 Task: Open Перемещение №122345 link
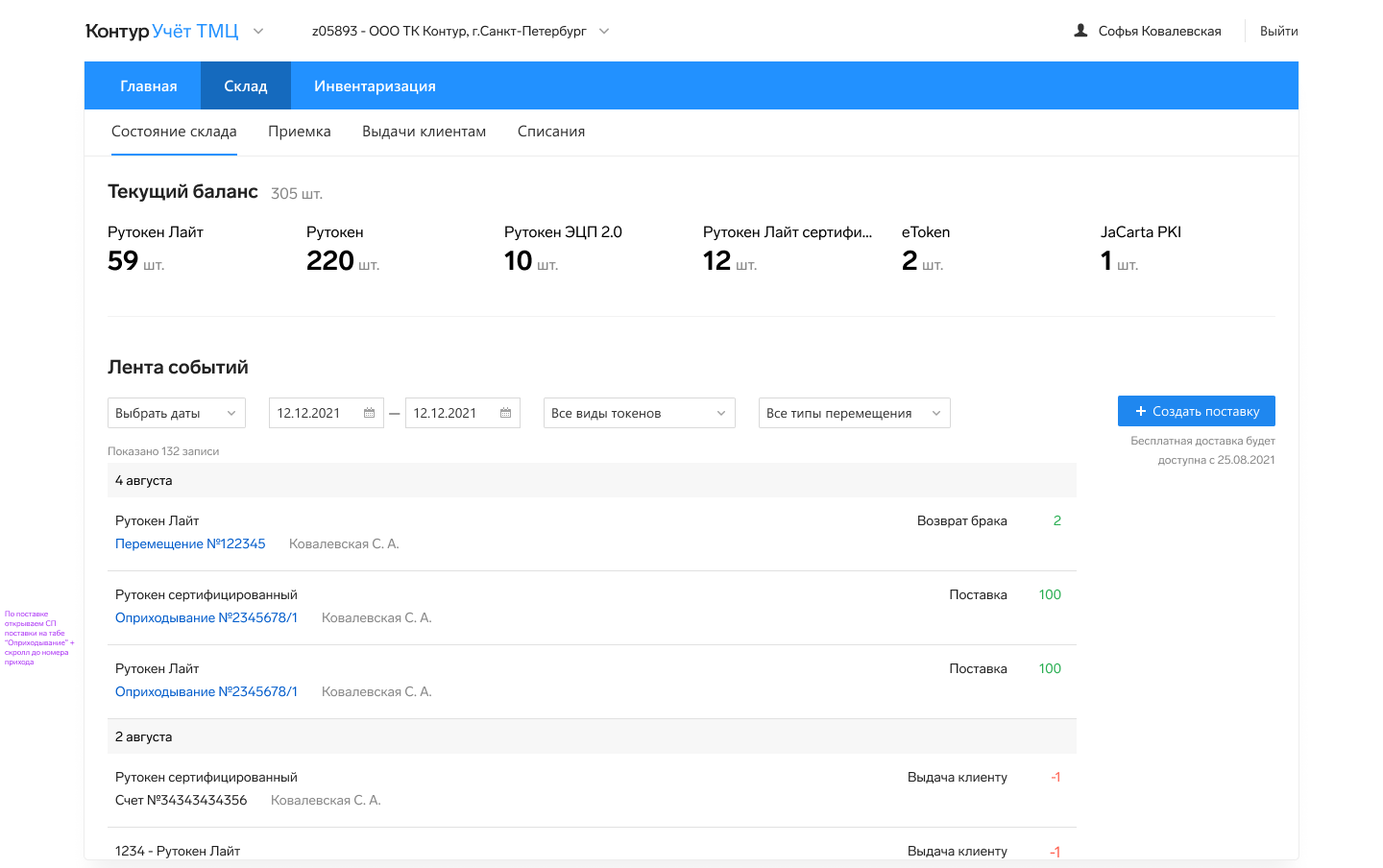[x=190, y=543]
